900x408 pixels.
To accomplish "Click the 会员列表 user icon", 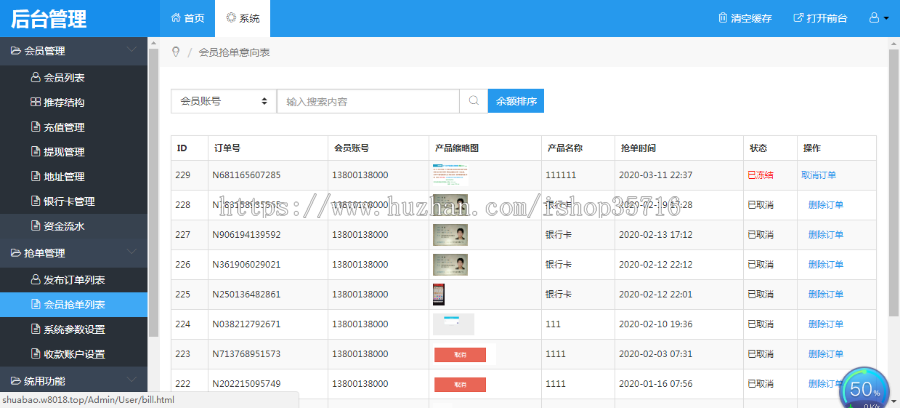I will (x=35, y=77).
